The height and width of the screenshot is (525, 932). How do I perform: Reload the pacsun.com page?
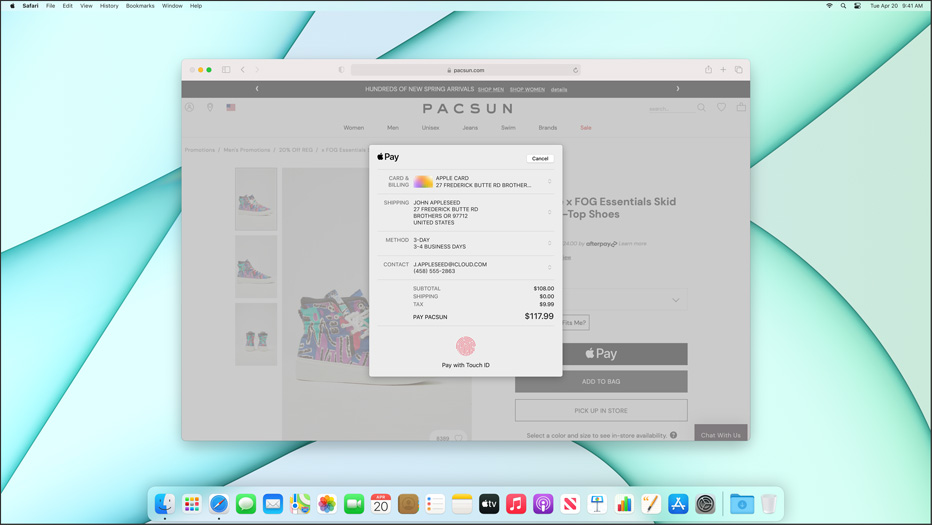(575, 70)
